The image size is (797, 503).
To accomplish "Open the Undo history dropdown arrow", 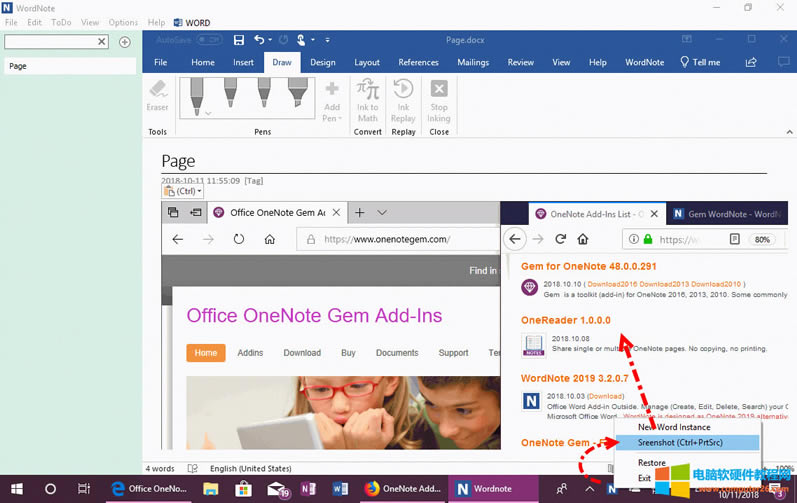I will (x=271, y=40).
